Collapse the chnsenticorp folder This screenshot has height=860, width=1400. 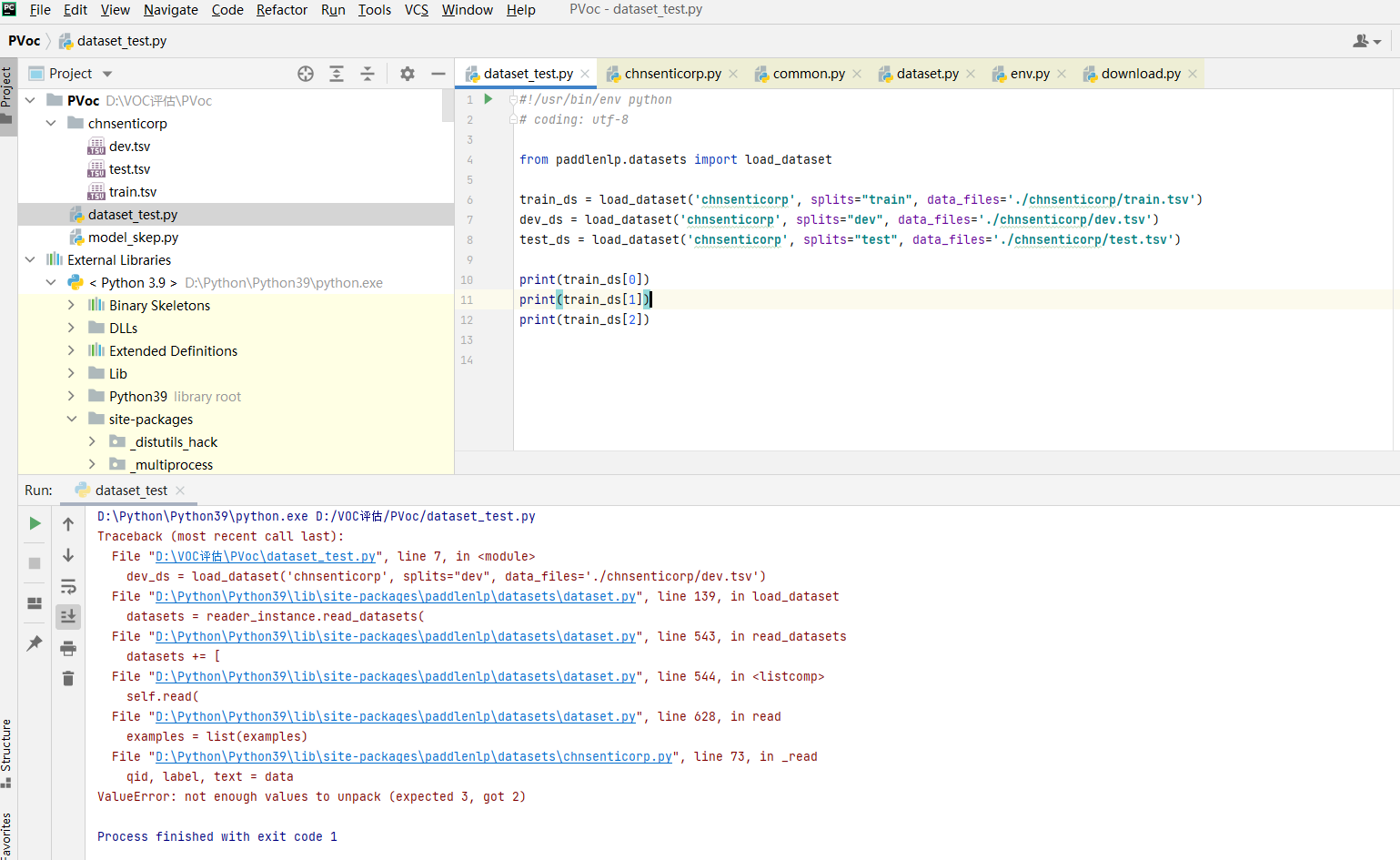(x=51, y=123)
